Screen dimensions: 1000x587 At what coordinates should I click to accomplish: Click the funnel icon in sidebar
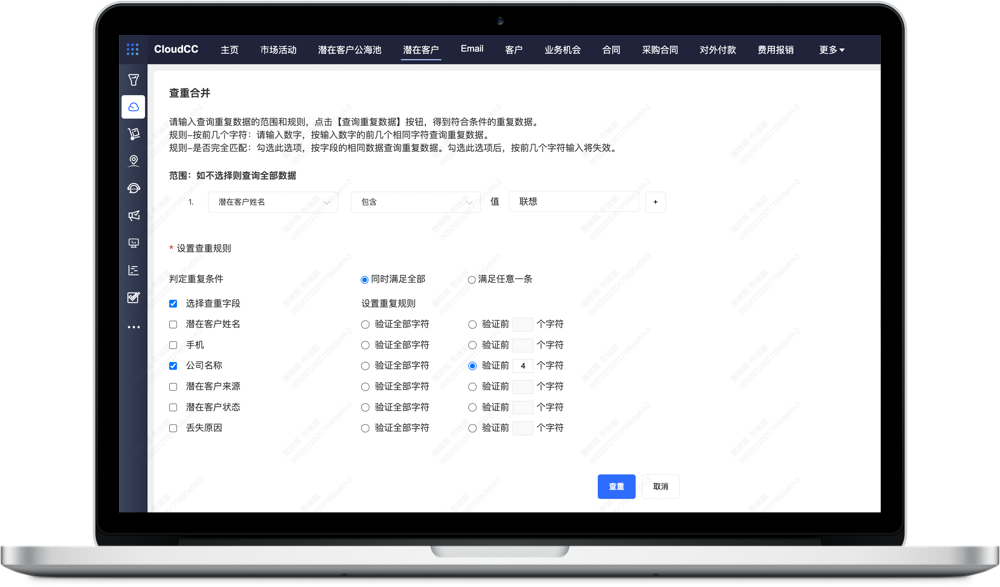133,79
